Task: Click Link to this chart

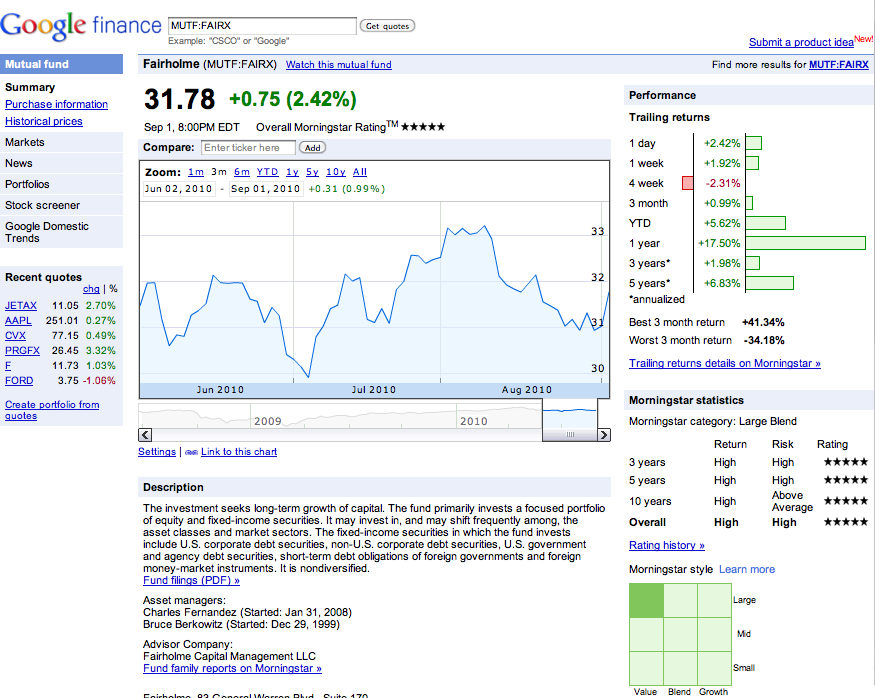Action: click(x=239, y=452)
